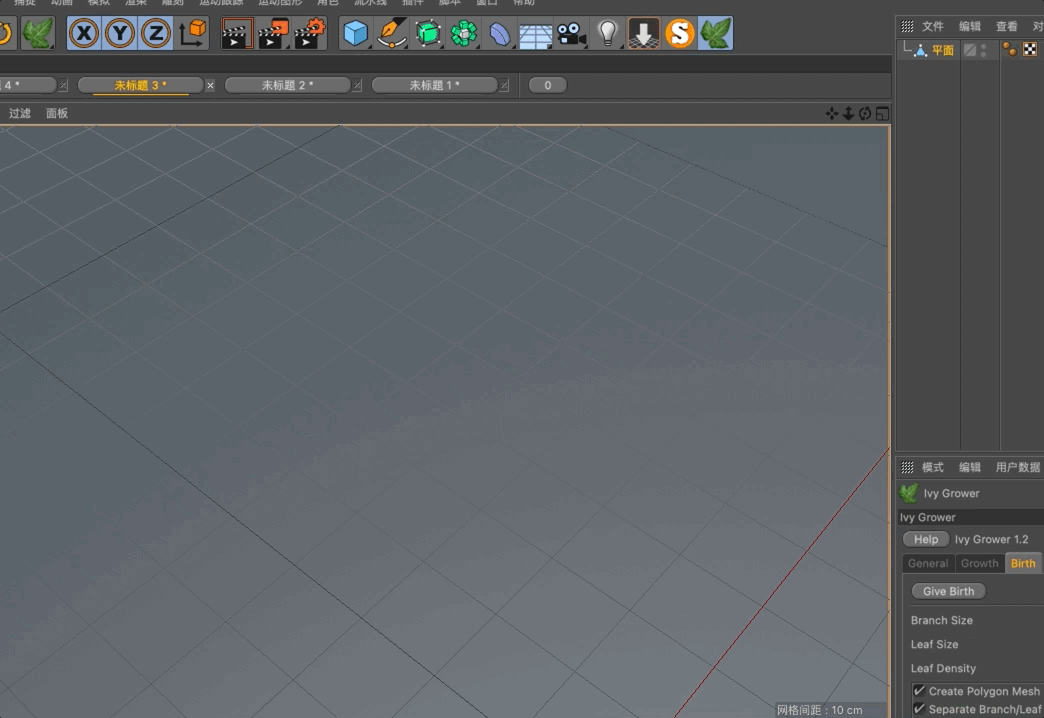The width and height of the screenshot is (1044, 718).
Task: Click the Render View clapperboard icon
Action: pos(236,33)
